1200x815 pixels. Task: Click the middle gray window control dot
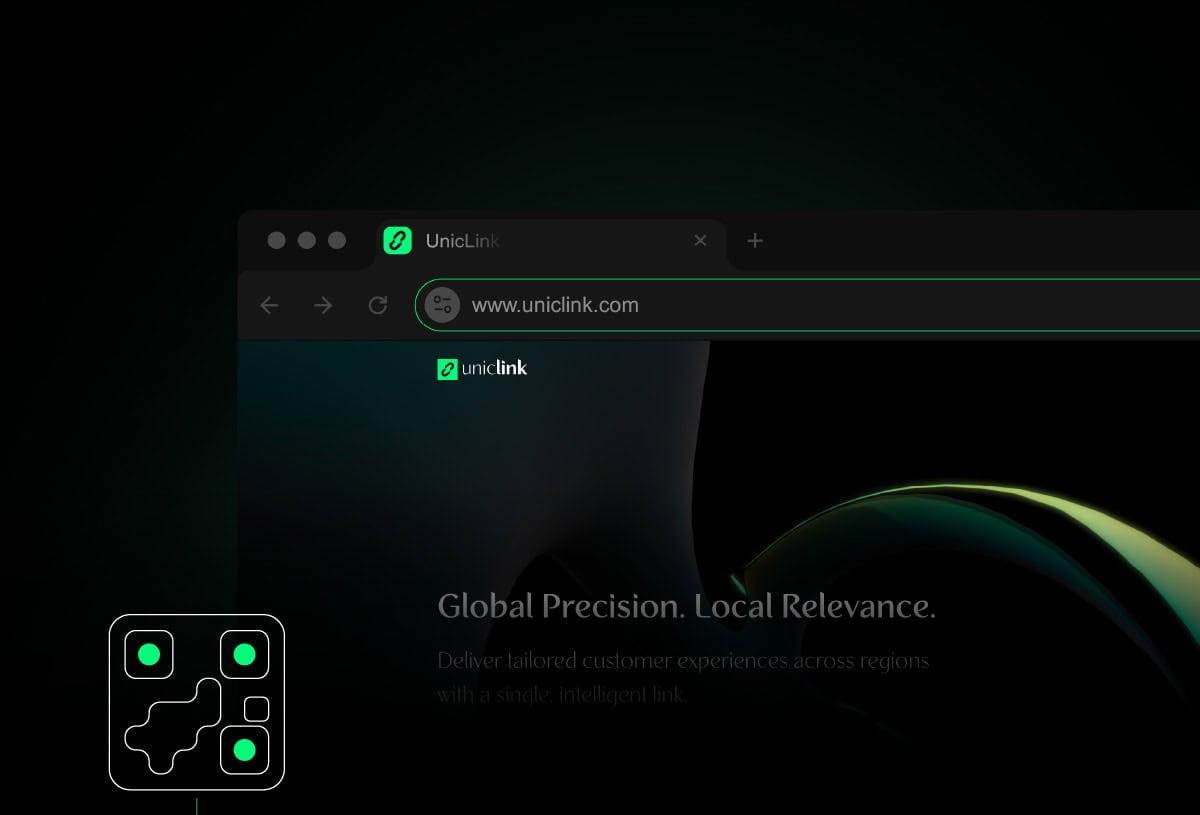tap(307, 240)
